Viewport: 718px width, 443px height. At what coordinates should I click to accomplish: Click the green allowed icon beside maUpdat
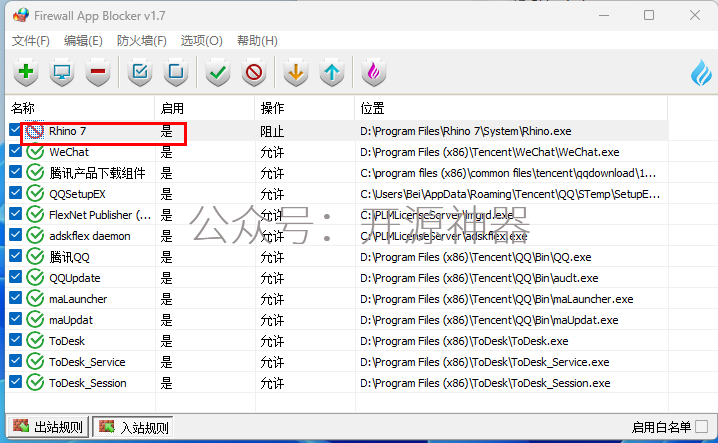(x=35, y=320)
